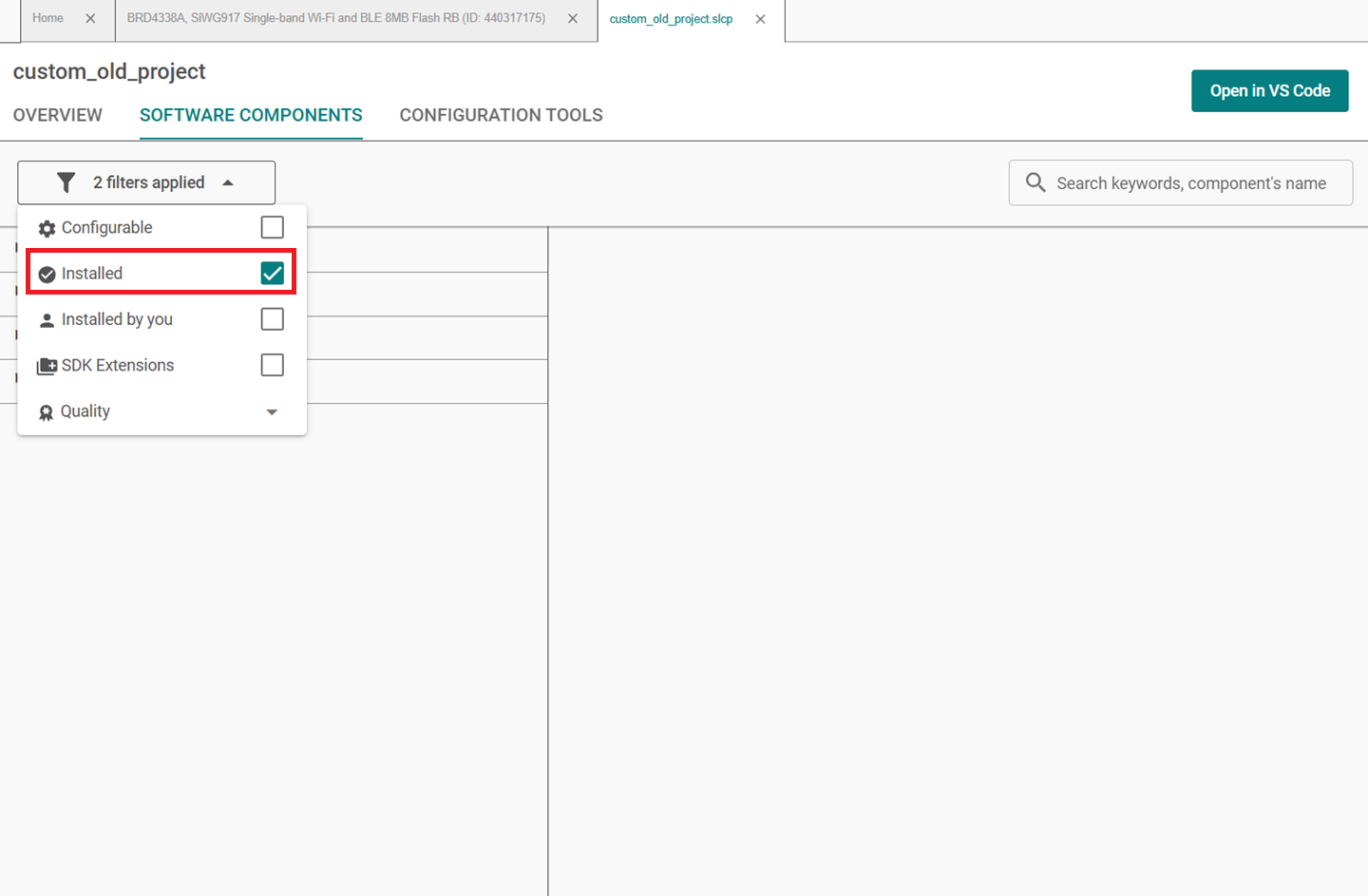
Task: Uncheck the Installed filter checkbox
Action: tap(272, 274)
